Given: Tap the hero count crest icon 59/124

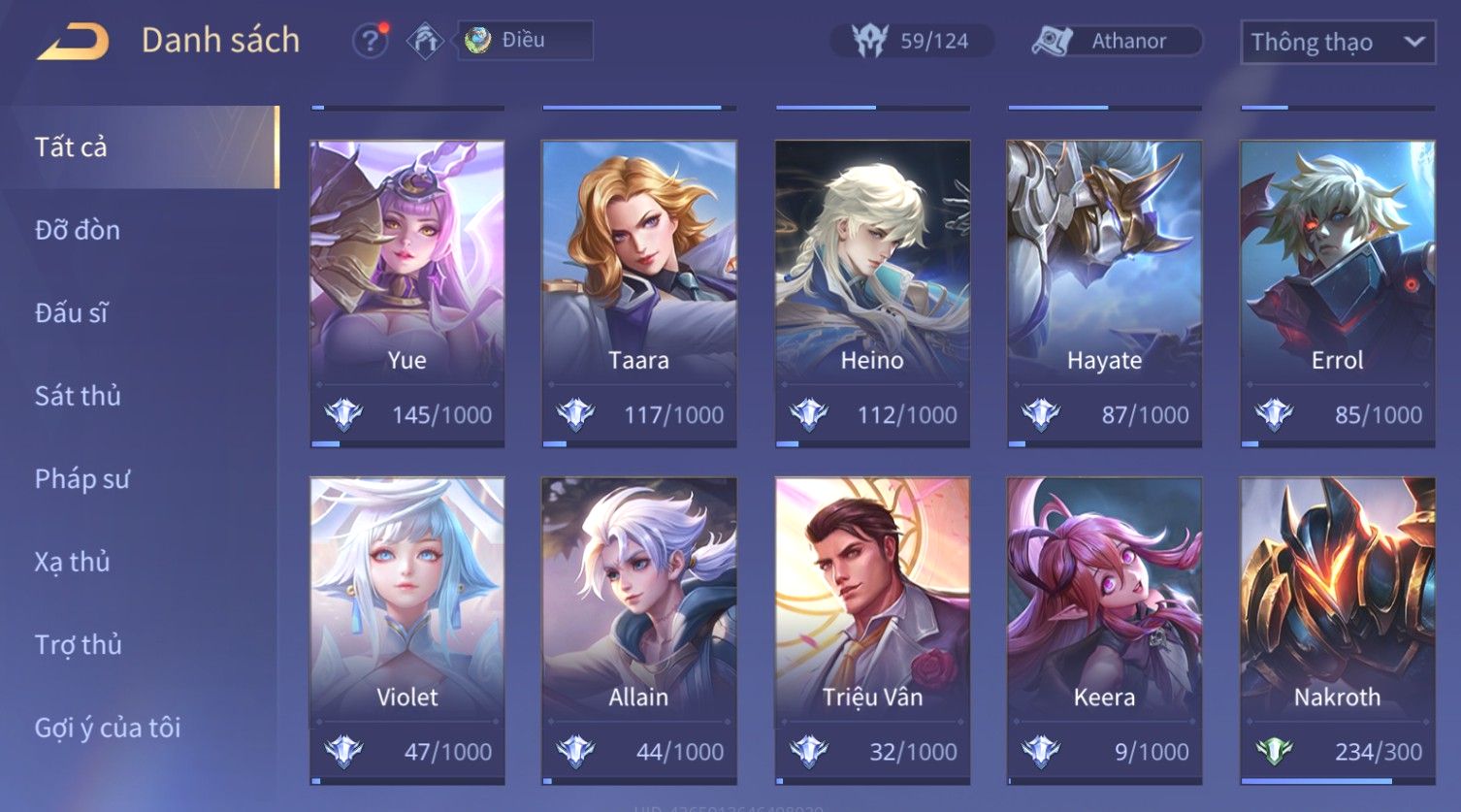Looking at the screenshot, I should (x=869, y=41).
